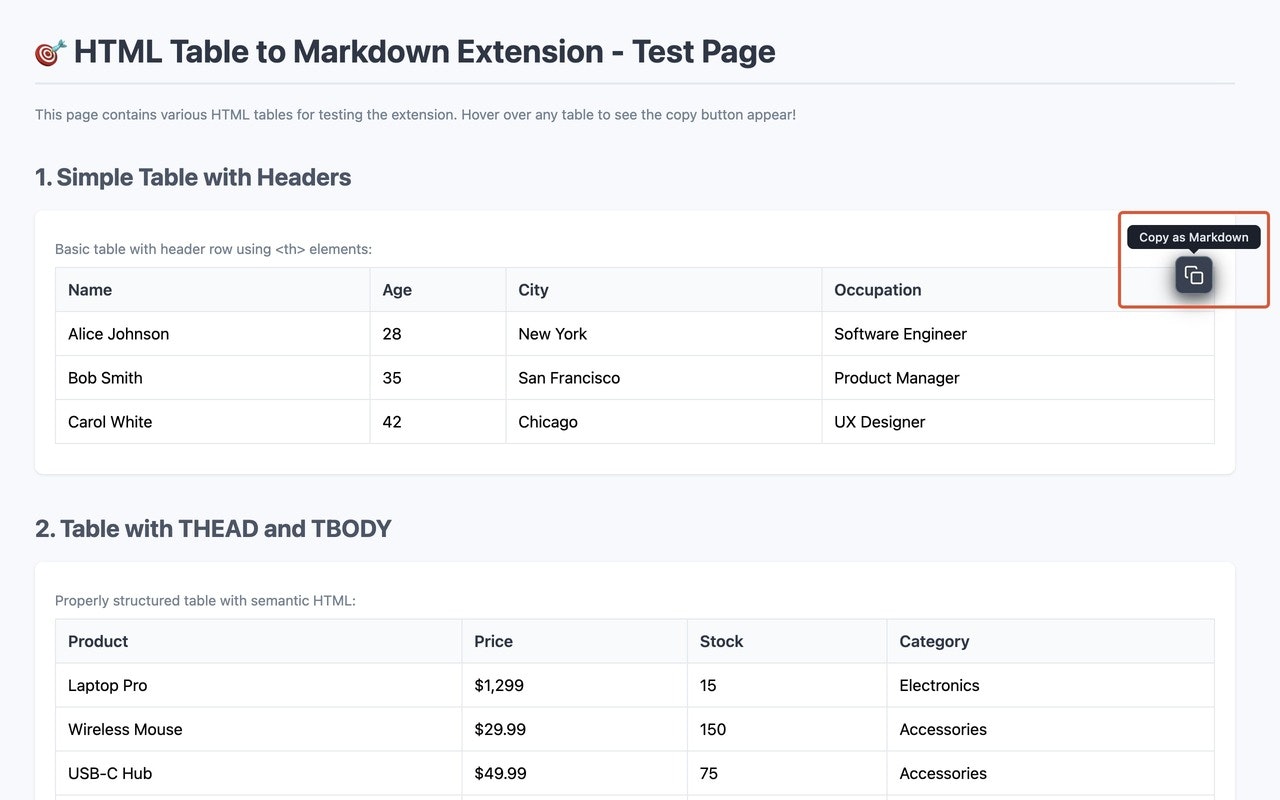Select heading '1. Simple Table with Headers'
This screenshot has height=800, width=1280.
click(x=193, y=177)
